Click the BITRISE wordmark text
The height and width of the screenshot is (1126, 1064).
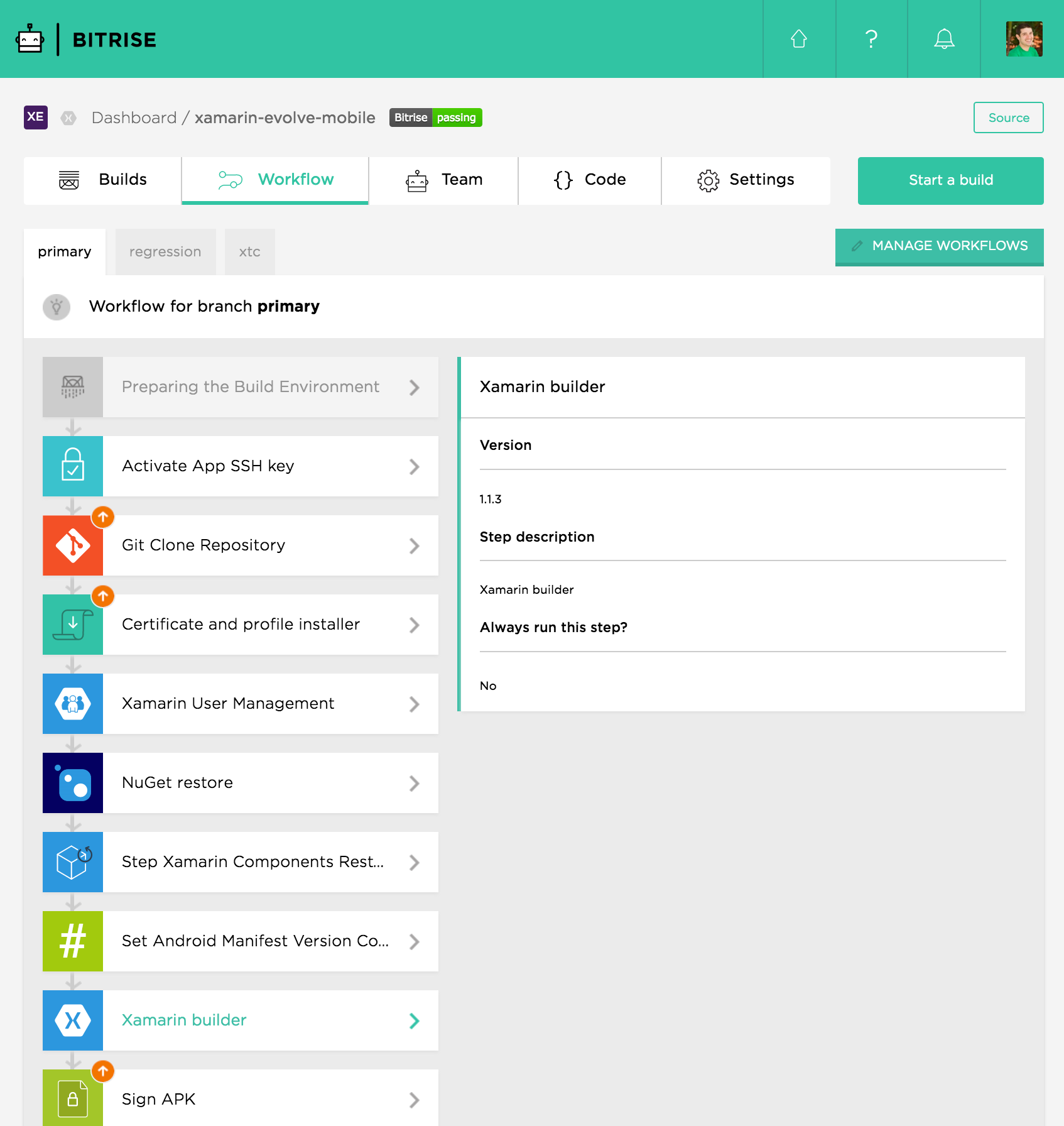tap(114, 40)
